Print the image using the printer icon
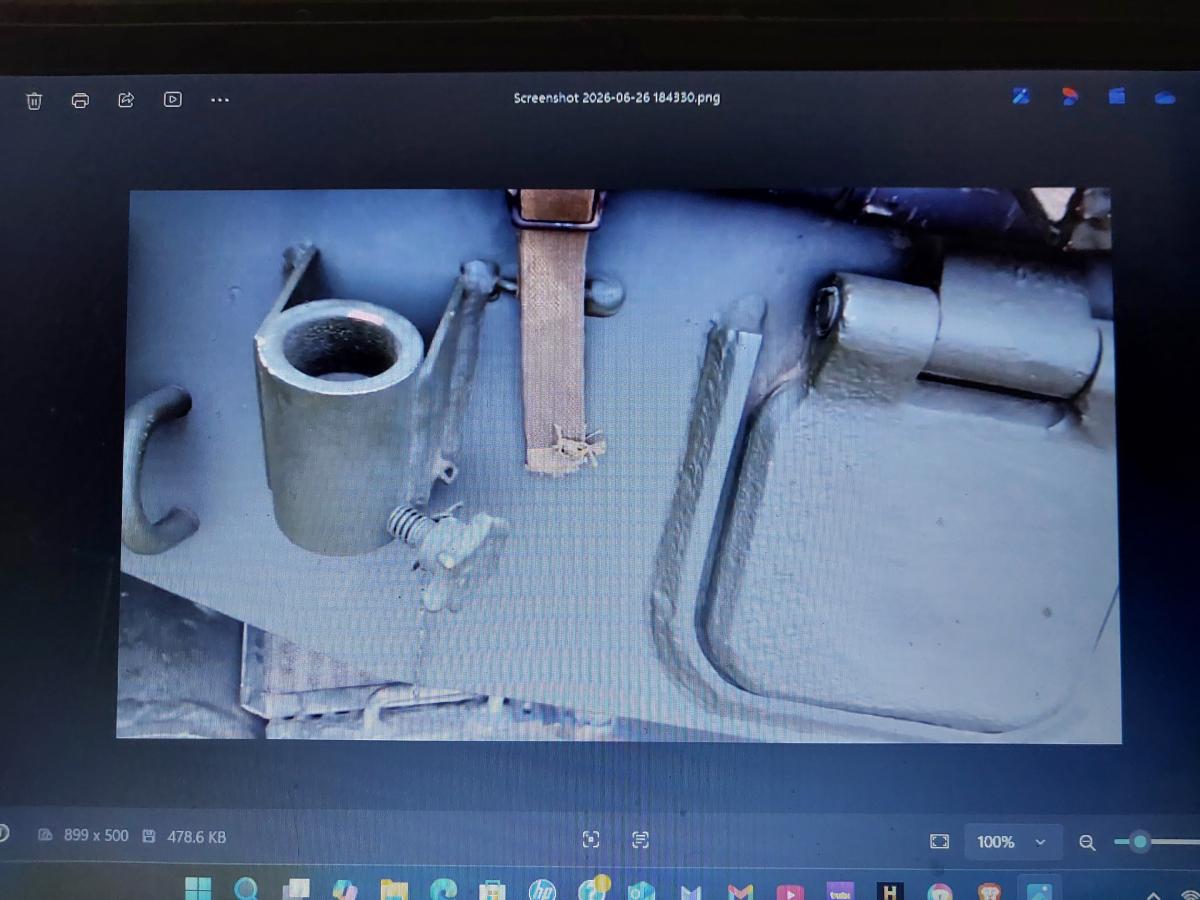This screenshot has width=1200, height=900. (x=80, y=100)
